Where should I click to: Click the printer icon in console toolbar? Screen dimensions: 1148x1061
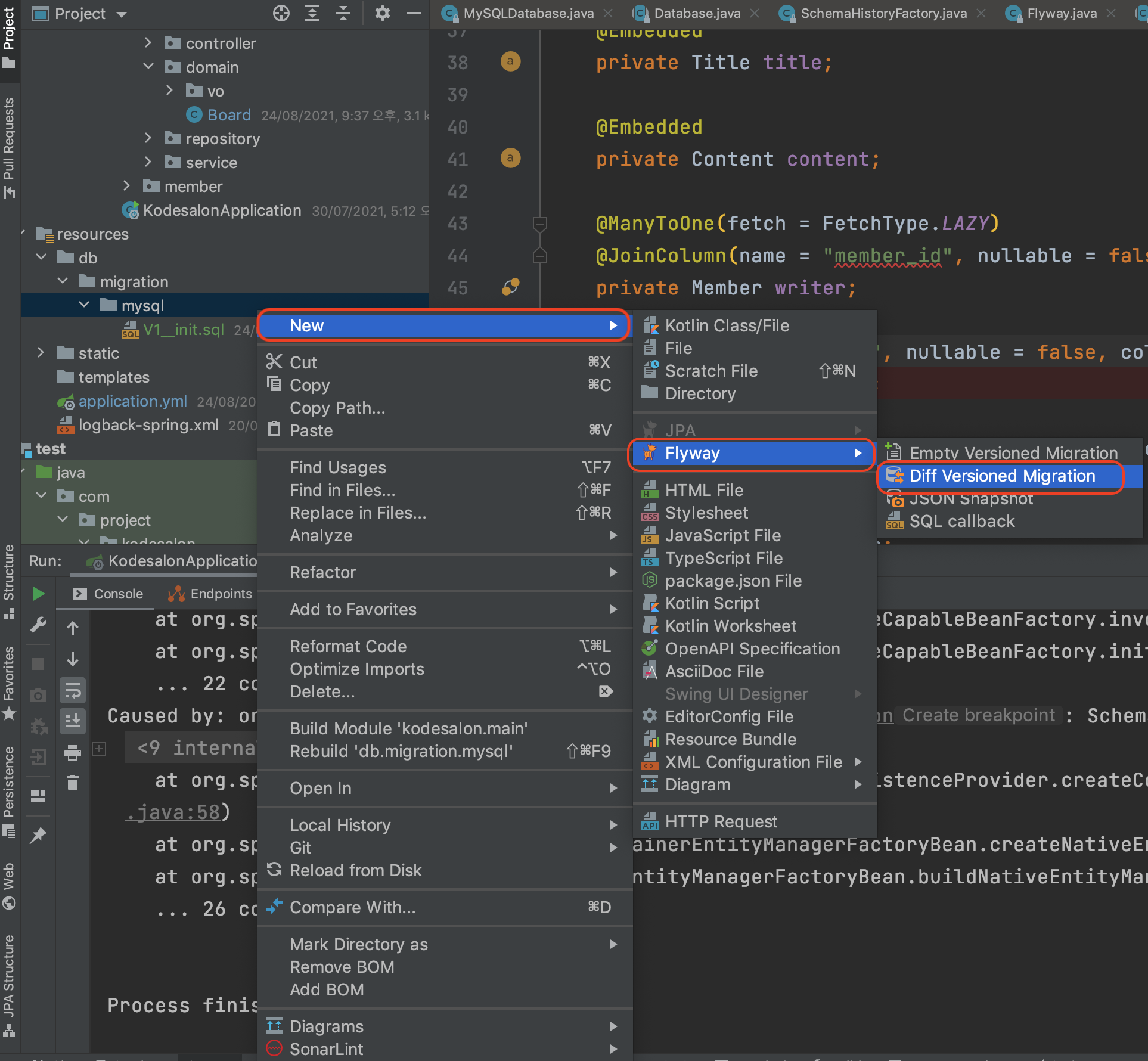(x=73, y=753)
